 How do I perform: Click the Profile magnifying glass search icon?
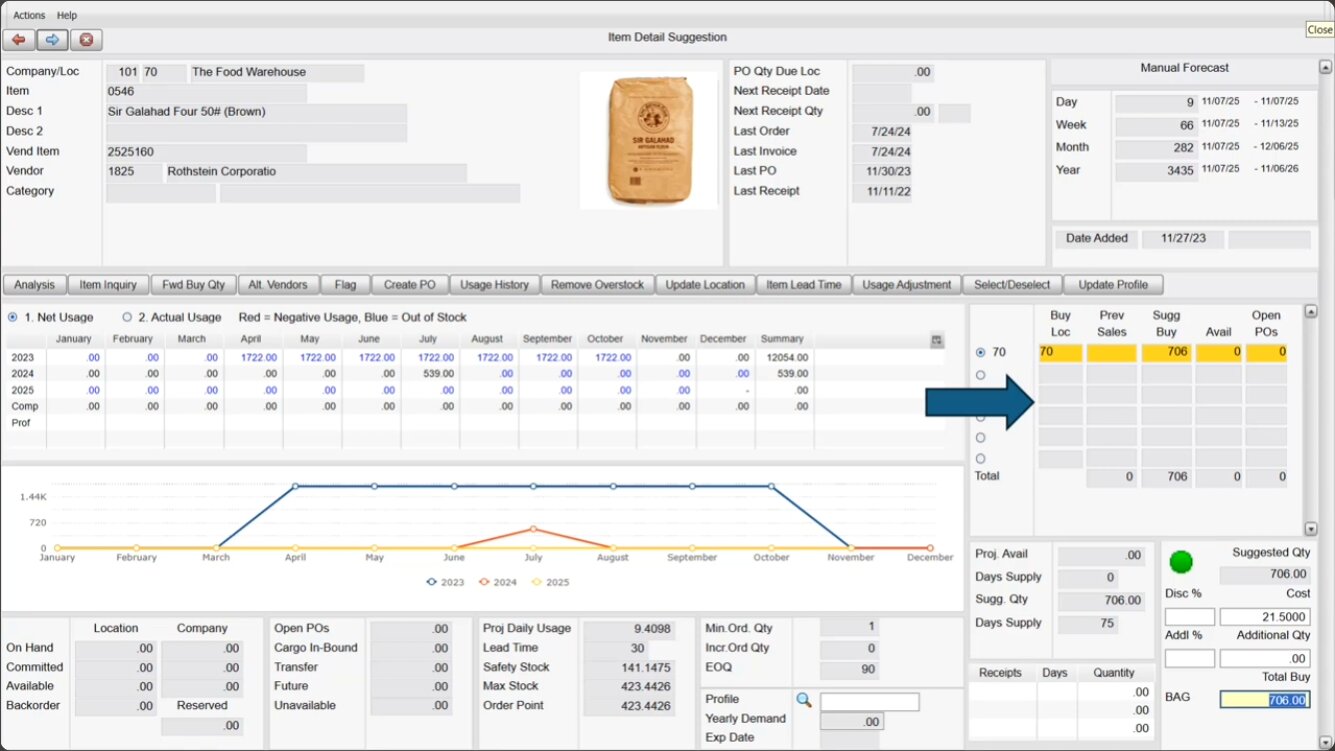804,700
